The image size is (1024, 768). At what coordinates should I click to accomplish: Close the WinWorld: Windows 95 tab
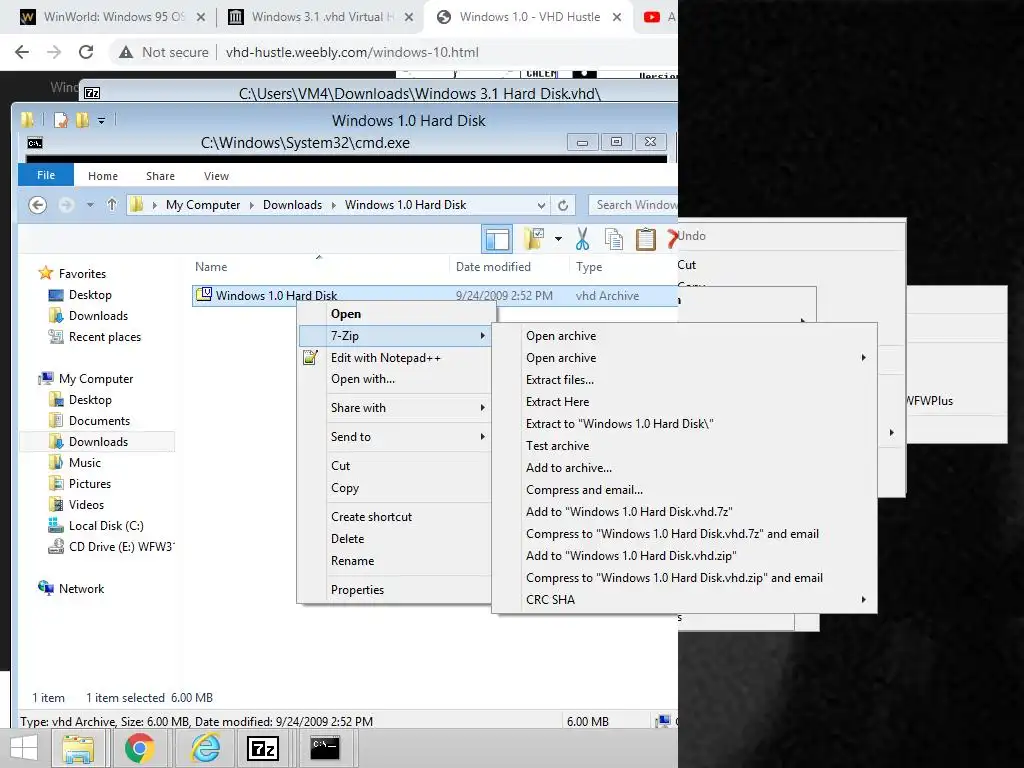tap(201, 18)
